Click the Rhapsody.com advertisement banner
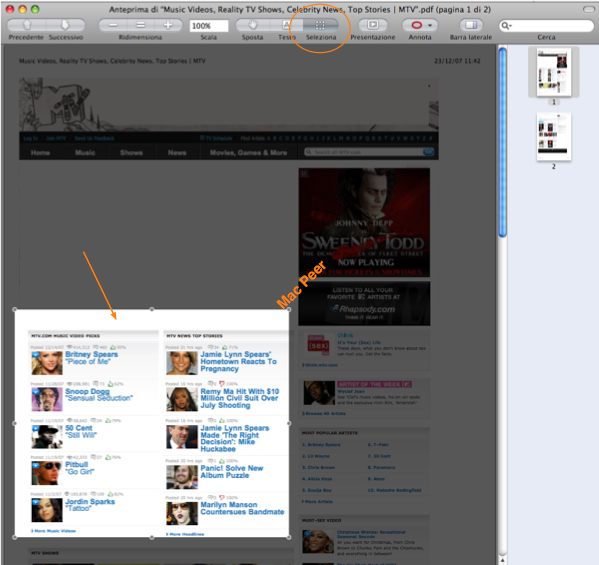Image resolution: width=599 pixels, height=565 pixels. (364, 304)
